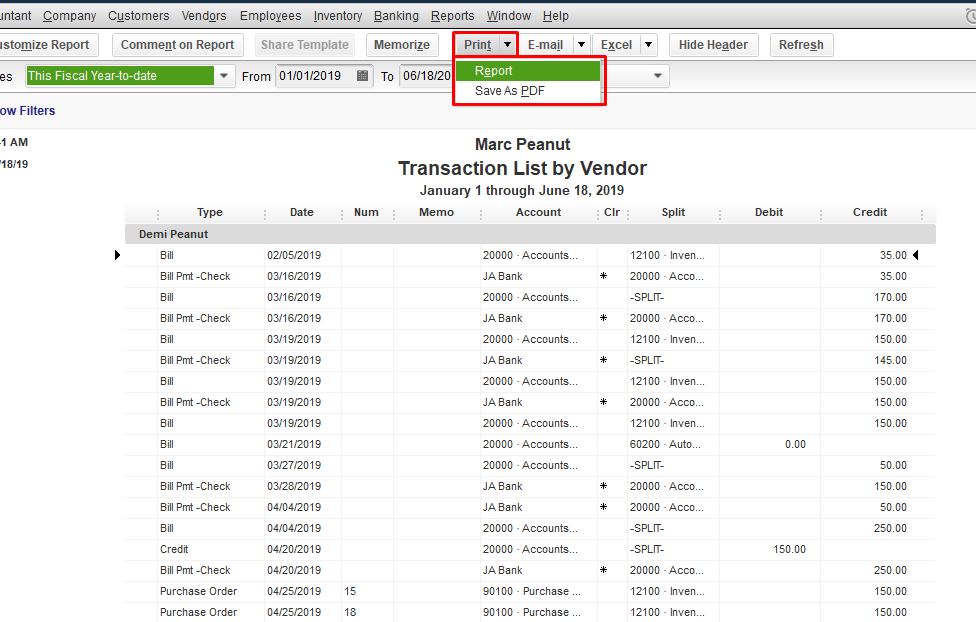
Task: Click the Account column header
Action: pyautogui.click(x=538, y=212)
